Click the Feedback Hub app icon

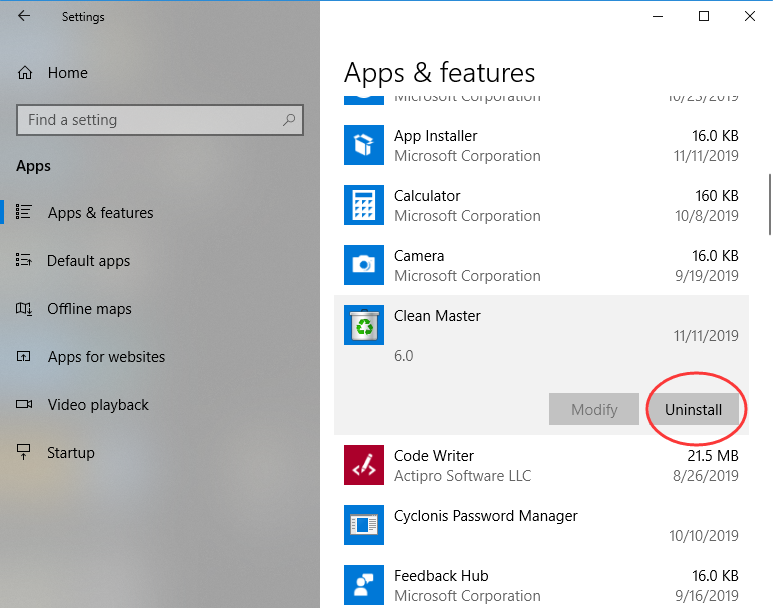[x=364, y=585]
